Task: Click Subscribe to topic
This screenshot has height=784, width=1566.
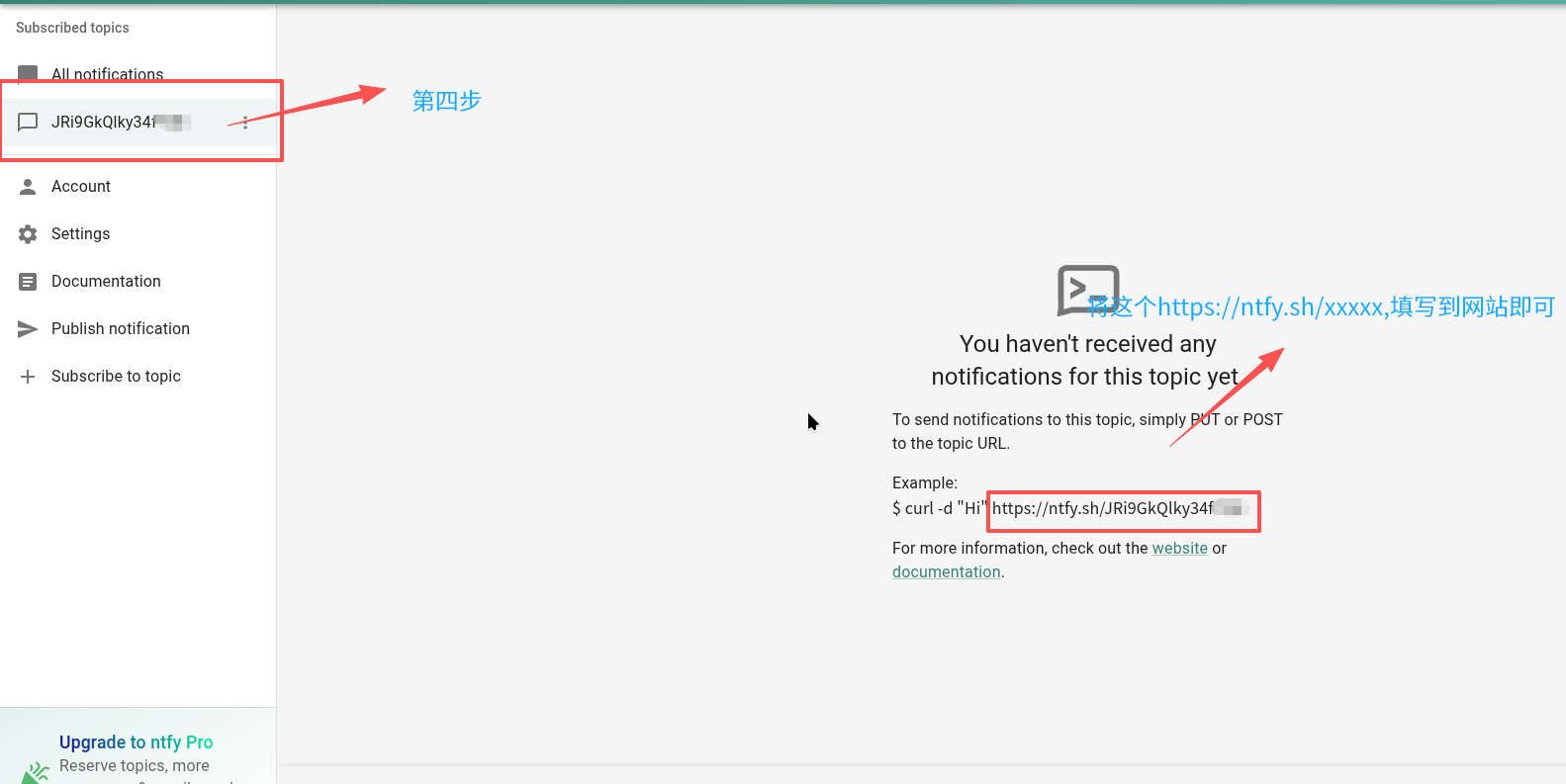Action: (x=138, y=376)
